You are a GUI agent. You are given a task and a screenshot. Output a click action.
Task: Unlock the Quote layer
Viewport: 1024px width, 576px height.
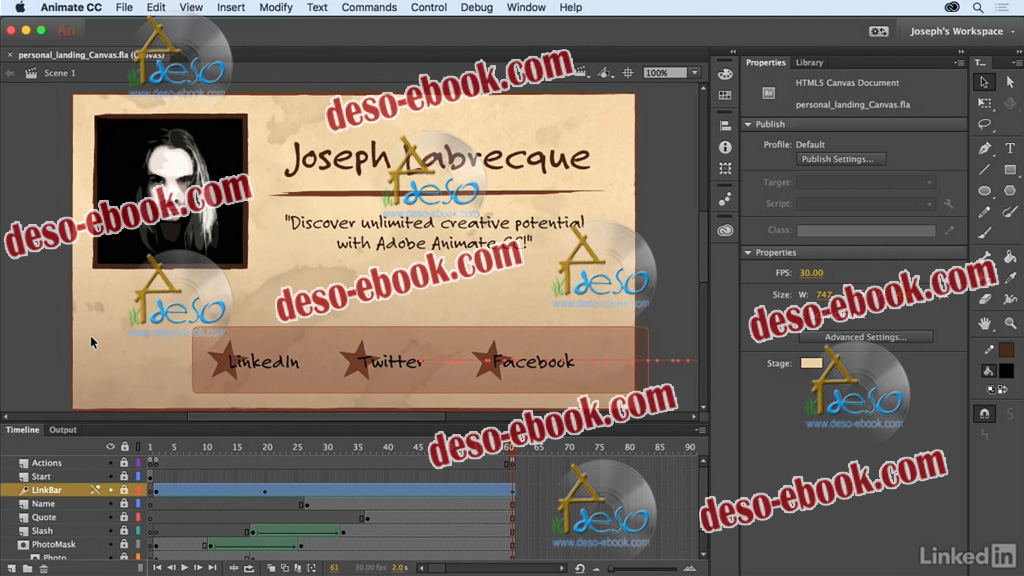pos(124,518)
